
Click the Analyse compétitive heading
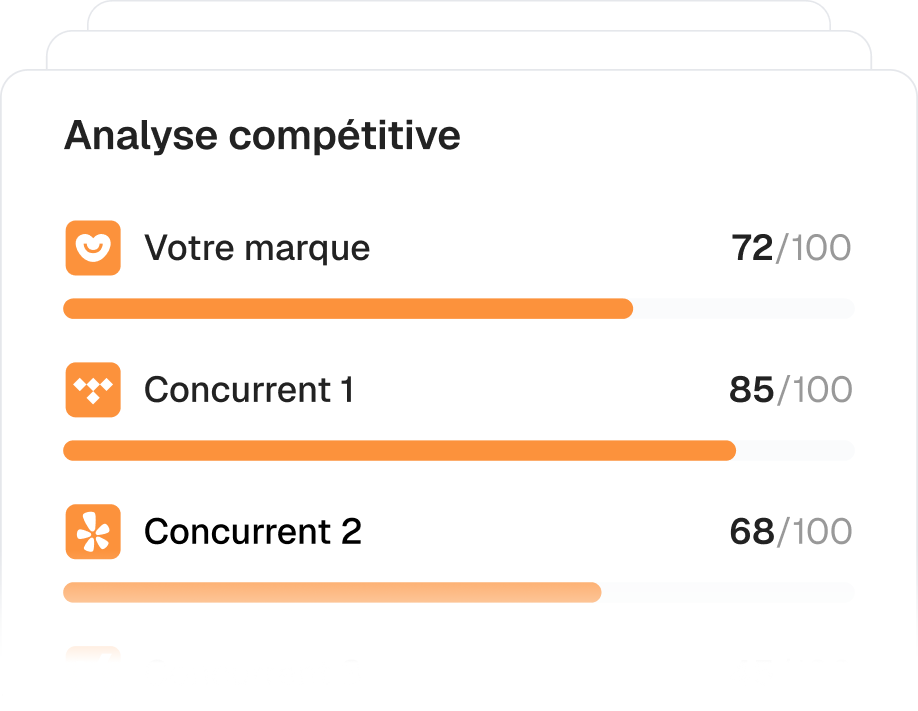262,135
